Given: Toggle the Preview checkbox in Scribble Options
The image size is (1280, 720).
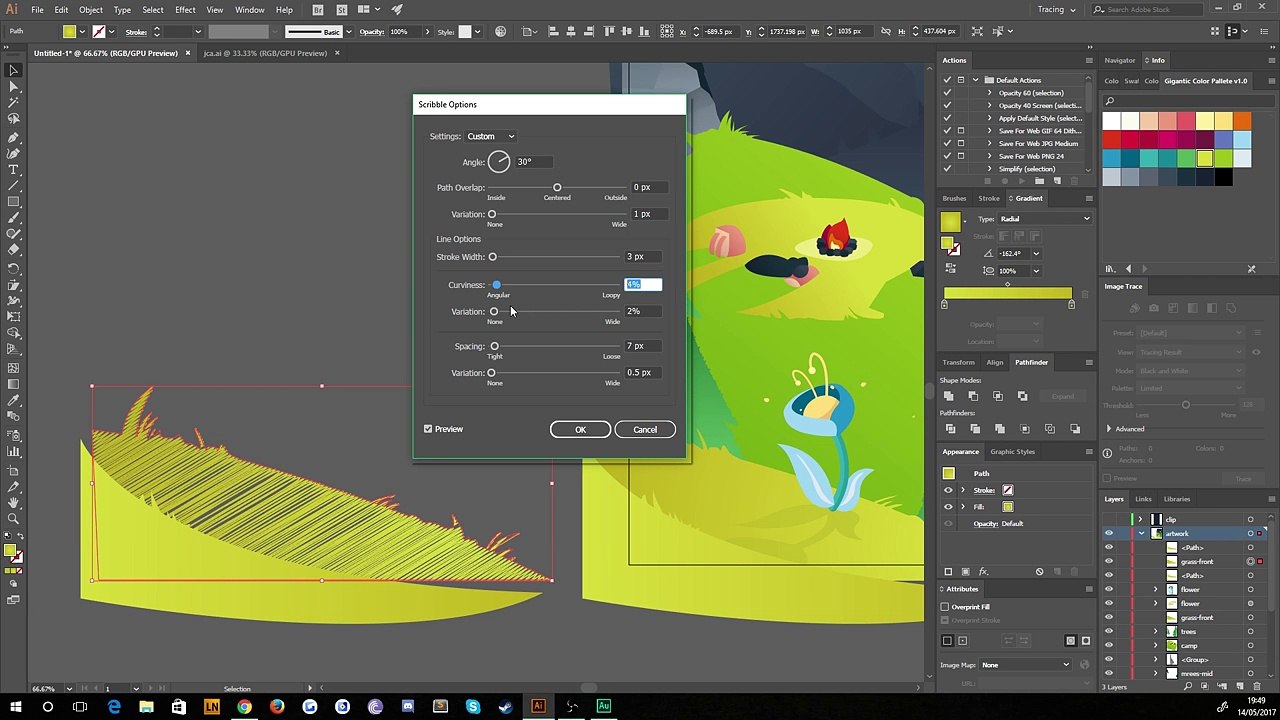Looking at the screenshot, I should coord(428,429).
